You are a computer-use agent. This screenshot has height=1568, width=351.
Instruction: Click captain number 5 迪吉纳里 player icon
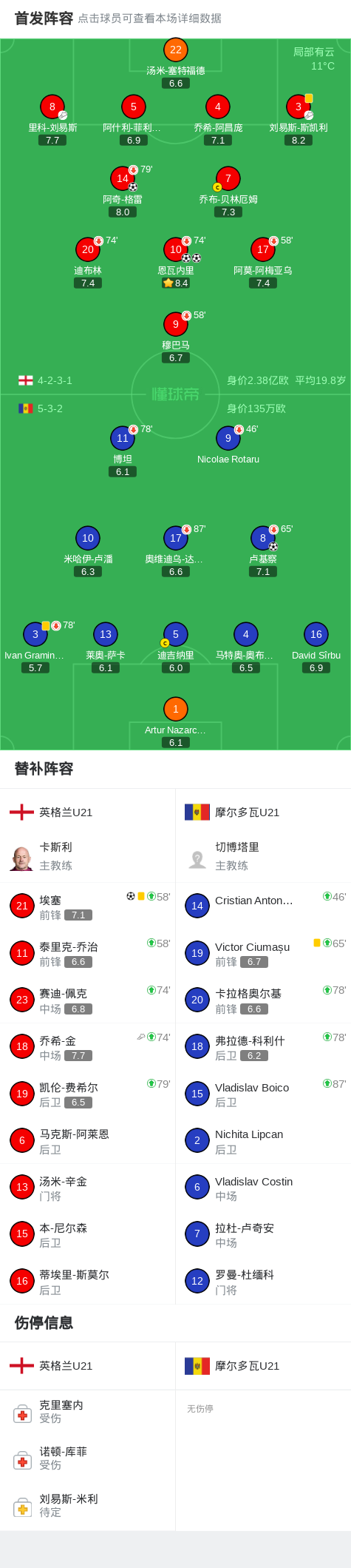(x=175, y=634)
